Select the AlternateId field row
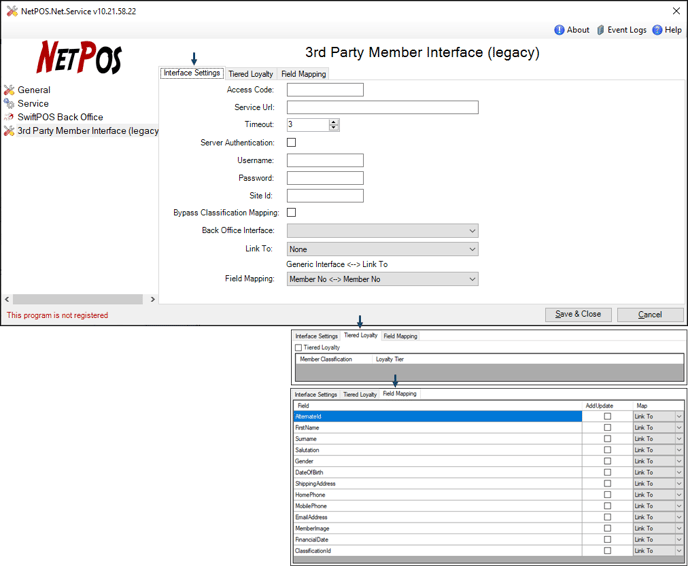Viewport: 688px width, 566px height. pos(438,416)
